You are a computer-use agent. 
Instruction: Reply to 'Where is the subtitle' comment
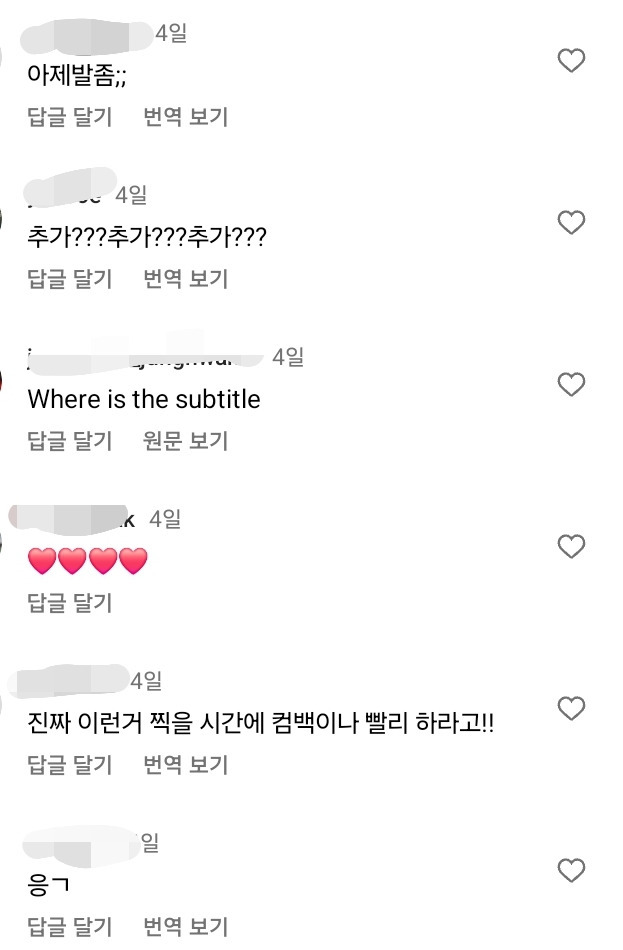pos(70,441)
